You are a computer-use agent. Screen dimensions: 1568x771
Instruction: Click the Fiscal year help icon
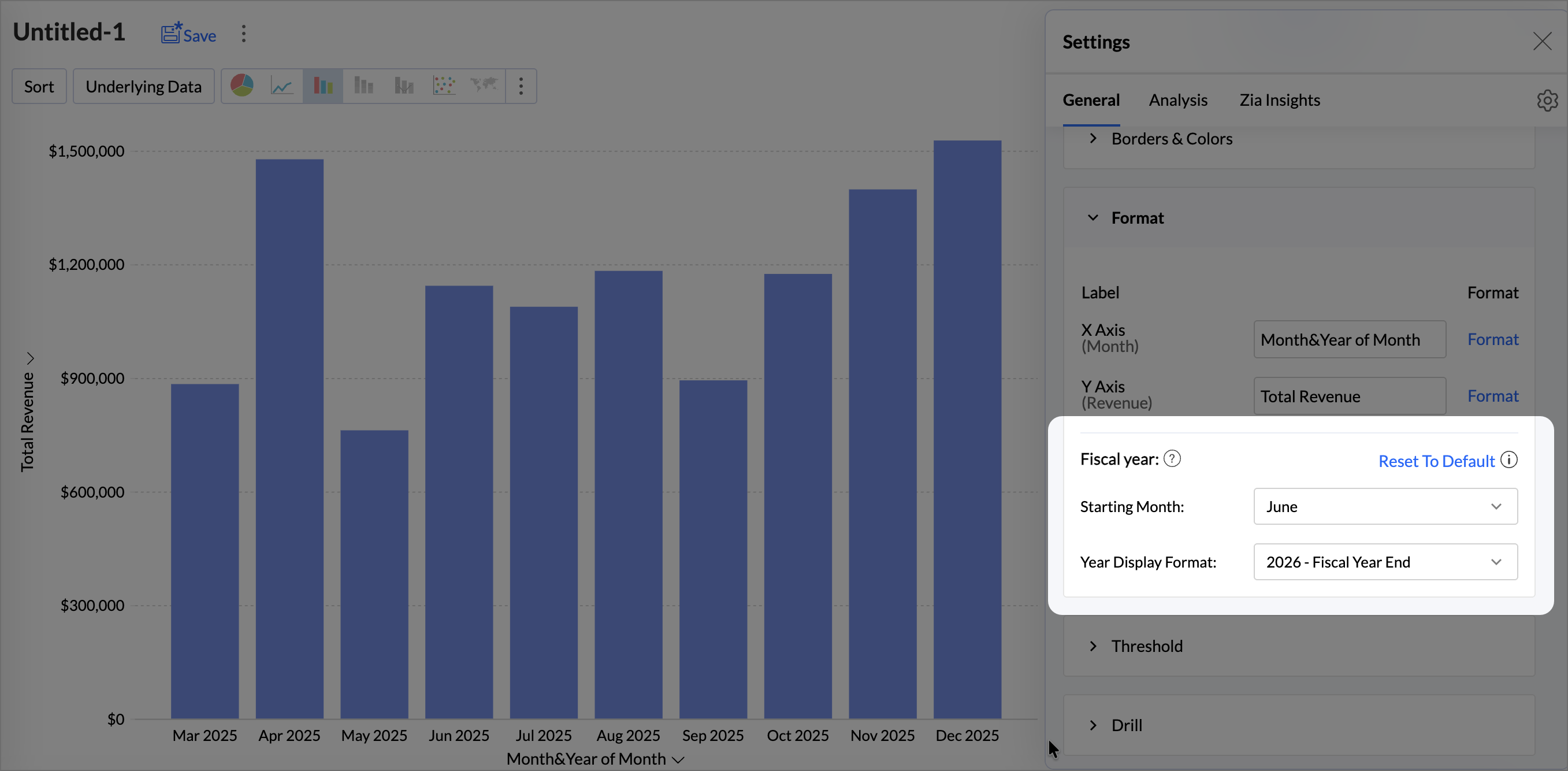point(1172,458)
